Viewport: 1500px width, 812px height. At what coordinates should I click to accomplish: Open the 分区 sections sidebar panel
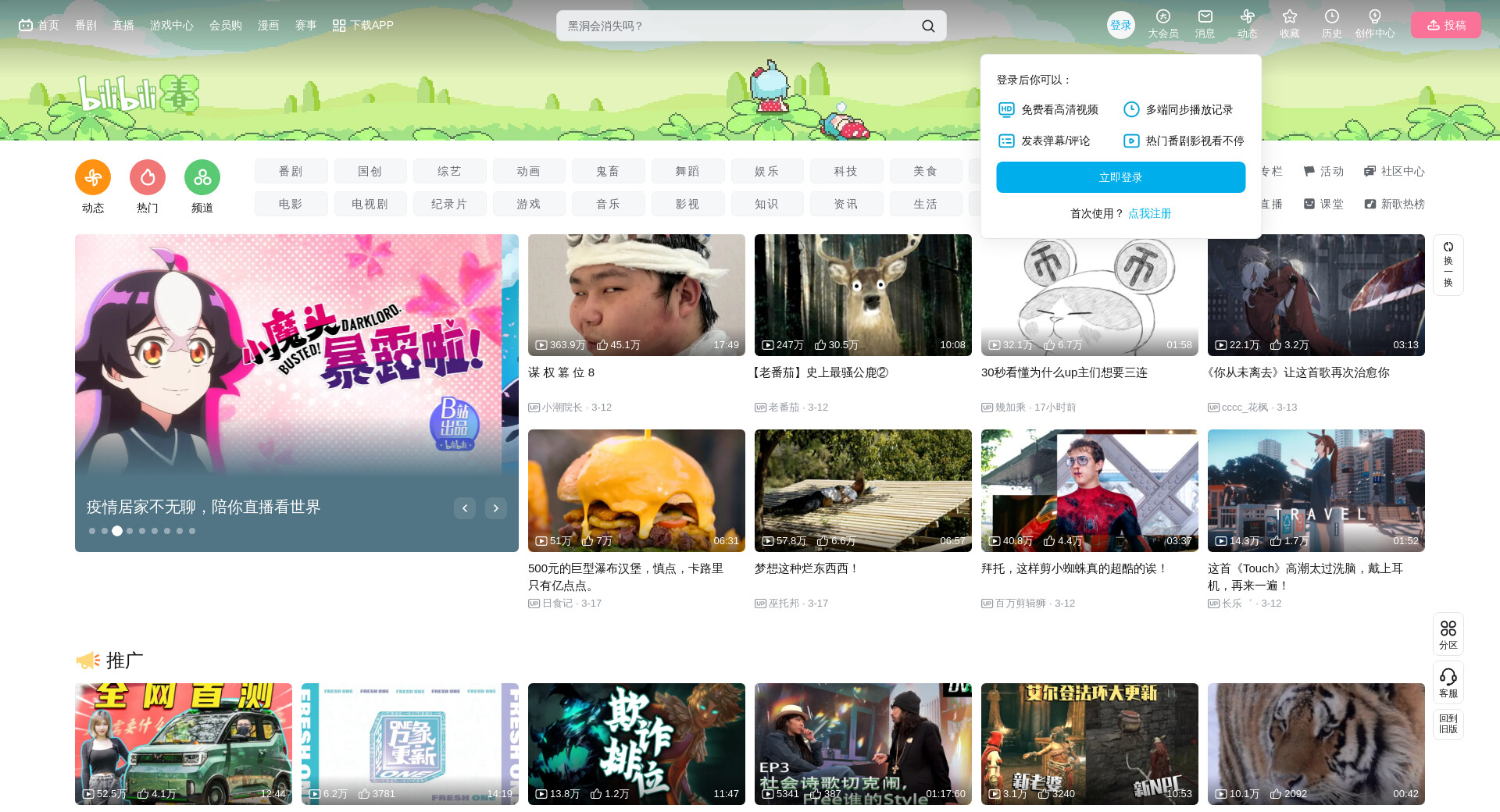pos(1448,633)
